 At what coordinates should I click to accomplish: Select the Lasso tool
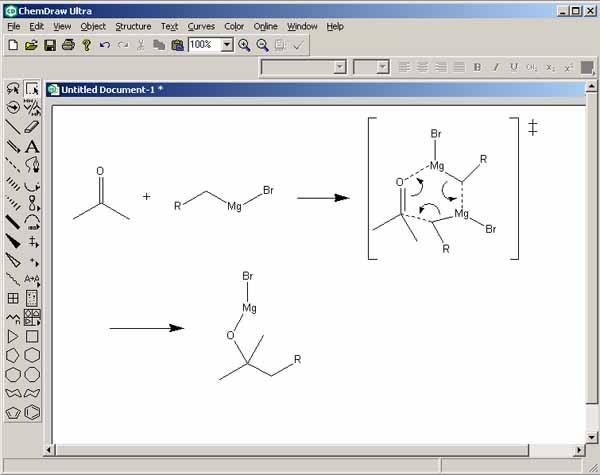coord(13,89)
